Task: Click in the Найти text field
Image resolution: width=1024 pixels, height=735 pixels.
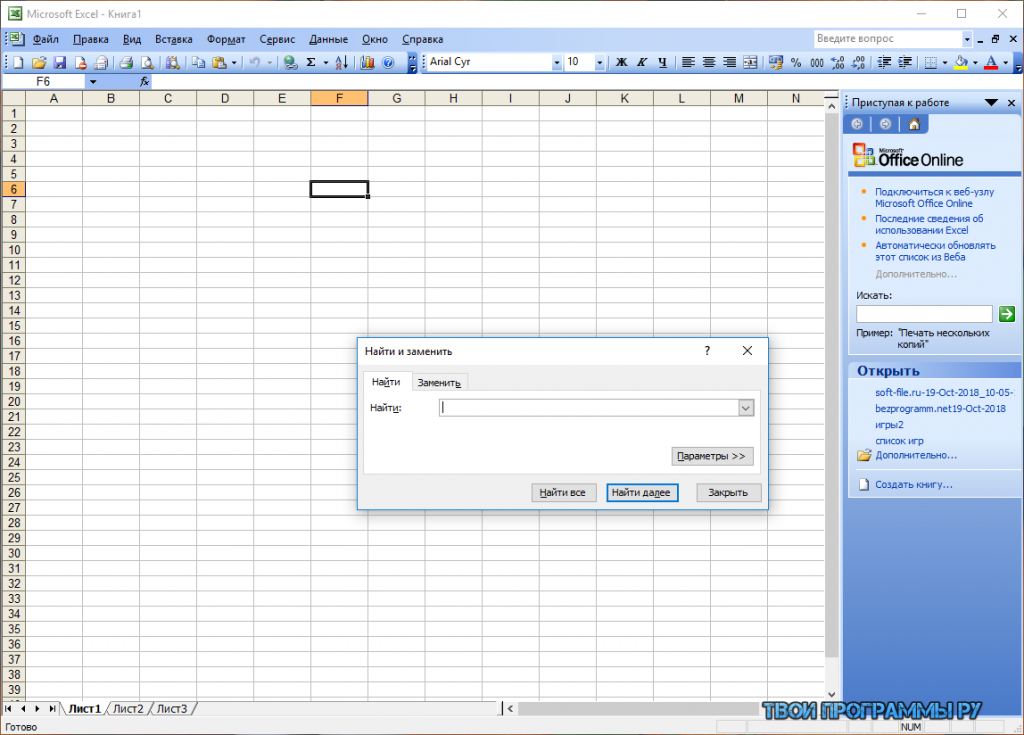Action: [589, 408]
